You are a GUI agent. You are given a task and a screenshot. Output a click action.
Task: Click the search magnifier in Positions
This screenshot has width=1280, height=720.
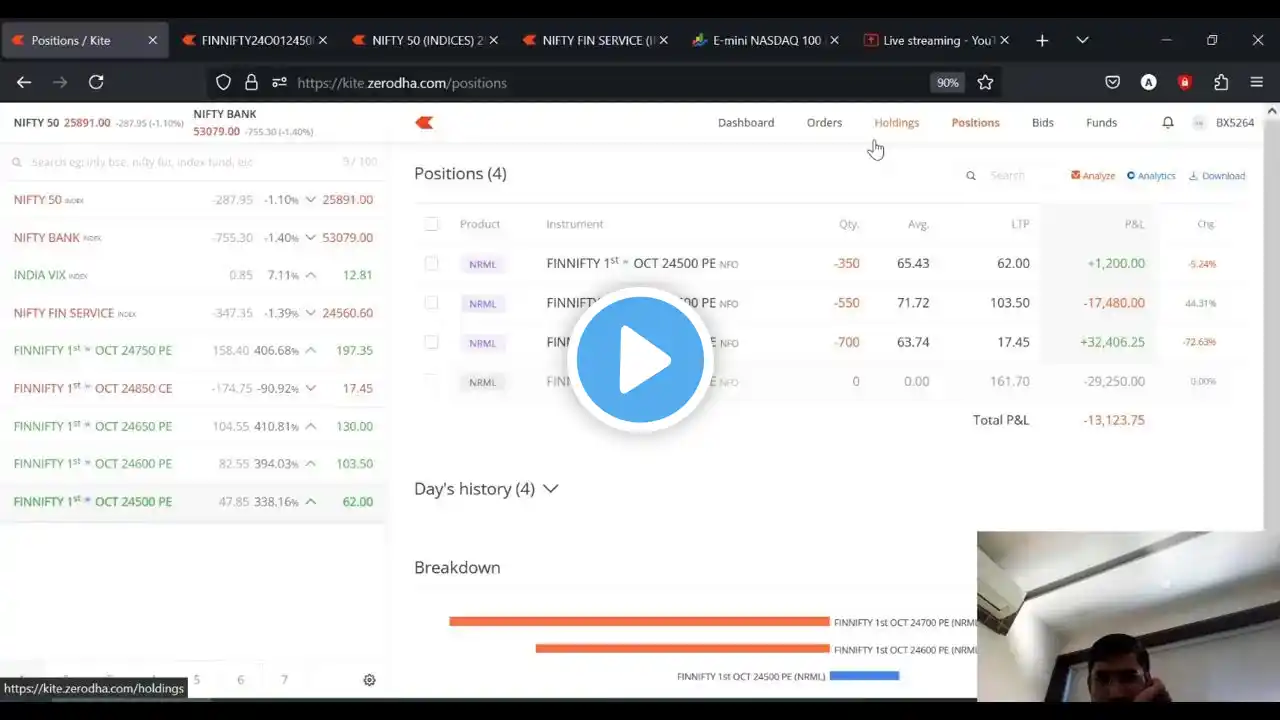pyautogui.click(x=970, y=176)
